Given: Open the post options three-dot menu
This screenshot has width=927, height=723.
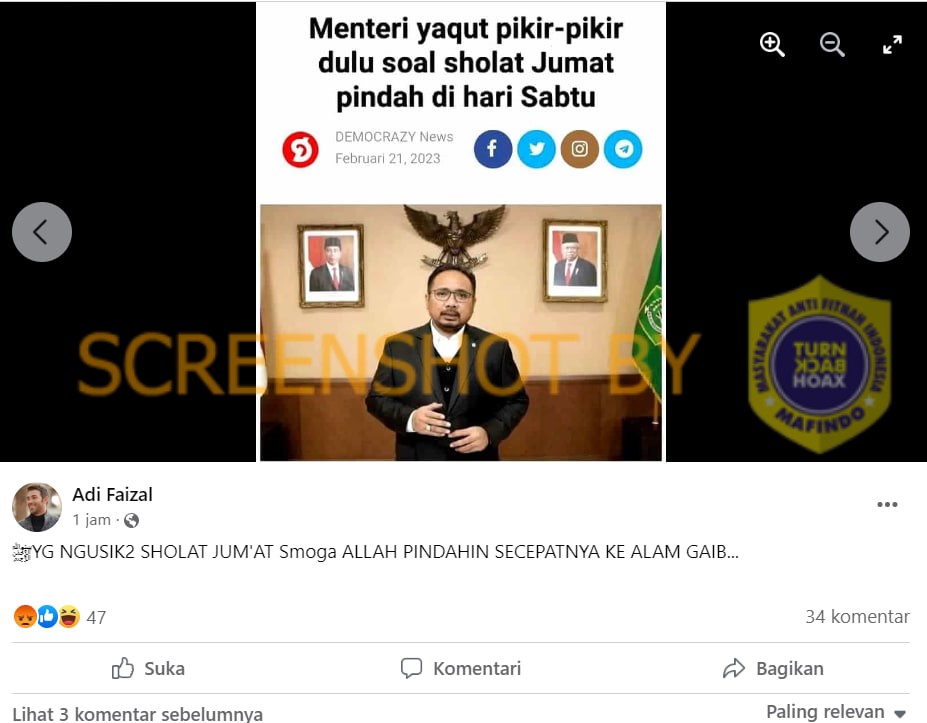Looking at the screenshot, I should (887, 504).
